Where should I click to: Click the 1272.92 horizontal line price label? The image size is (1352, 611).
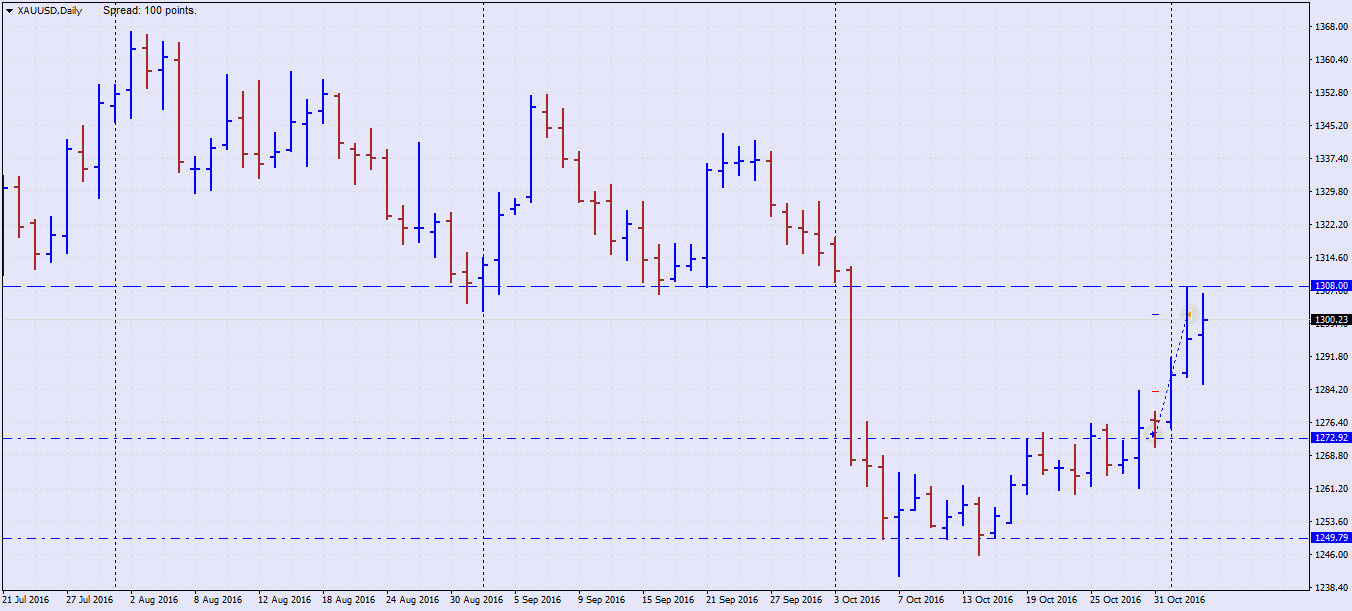coord(1330,438)
